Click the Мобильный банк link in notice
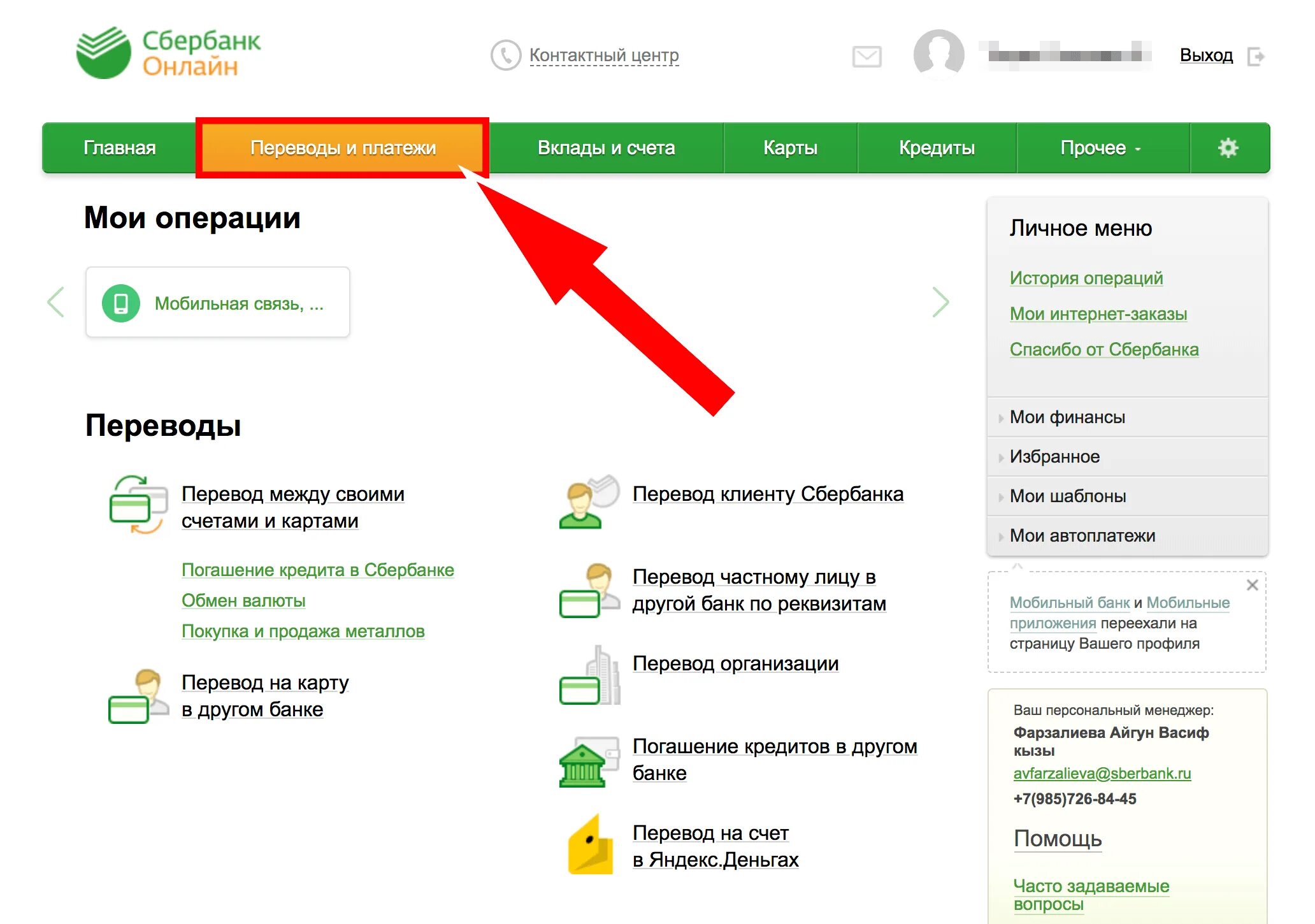The image size is (1315, 924). pos(1070,603)
